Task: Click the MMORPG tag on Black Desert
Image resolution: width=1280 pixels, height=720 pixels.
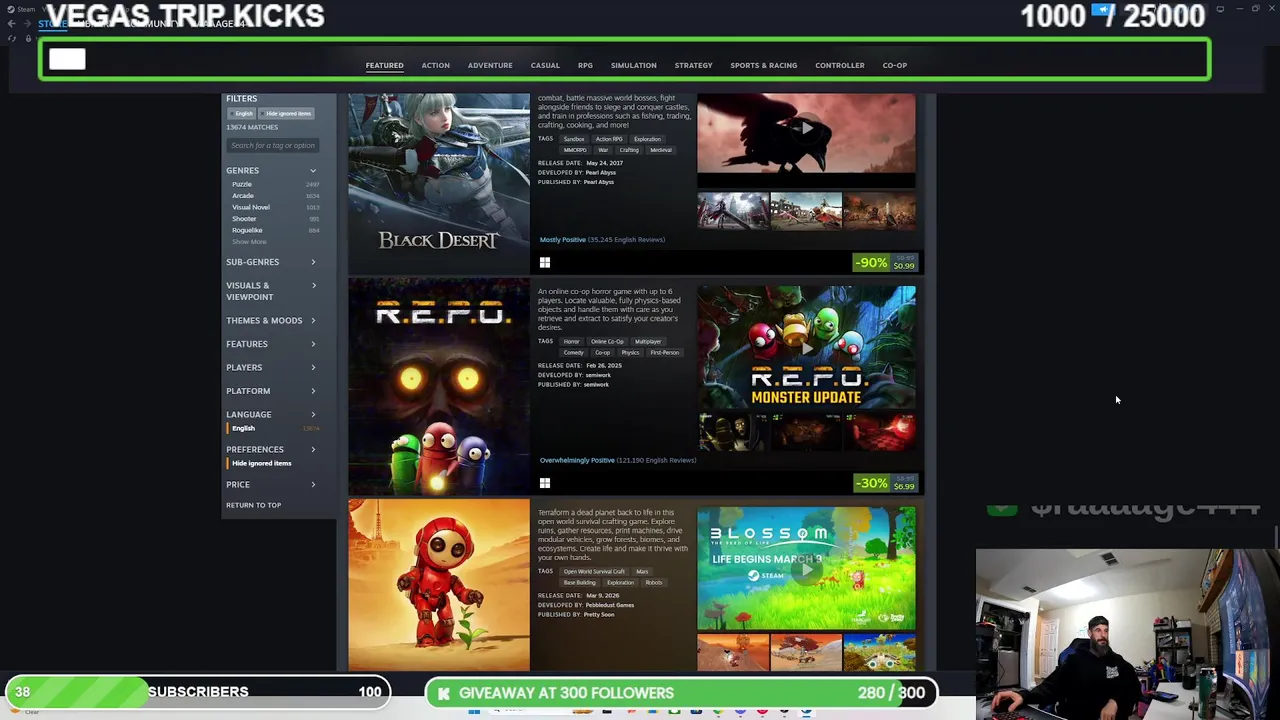Action: (x=575, y=150)
